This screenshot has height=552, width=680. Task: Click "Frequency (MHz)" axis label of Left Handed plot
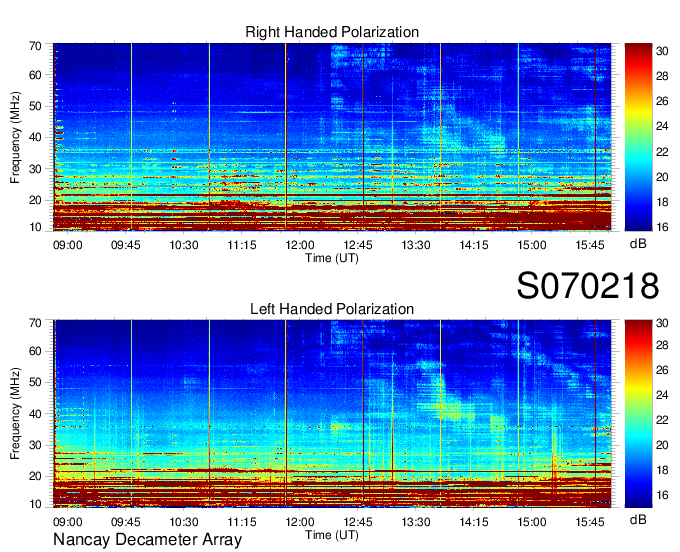[15, 414]
